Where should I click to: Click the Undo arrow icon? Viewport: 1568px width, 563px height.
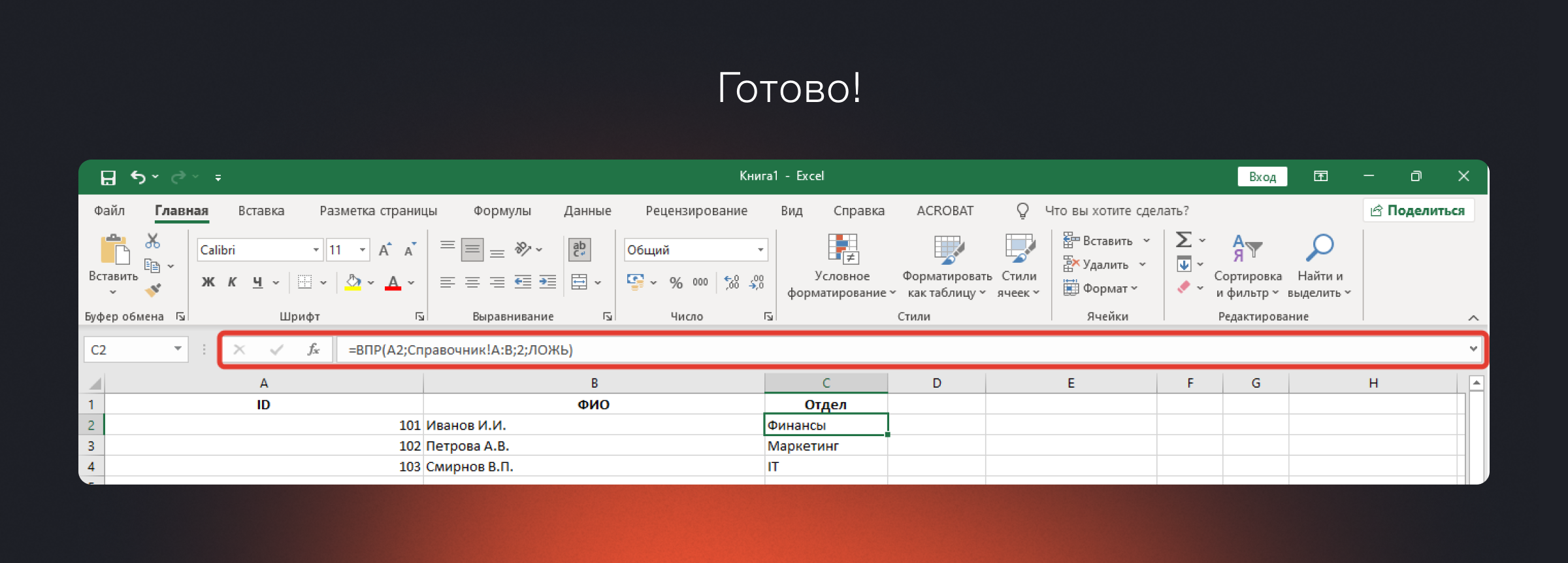click(137, 177)
